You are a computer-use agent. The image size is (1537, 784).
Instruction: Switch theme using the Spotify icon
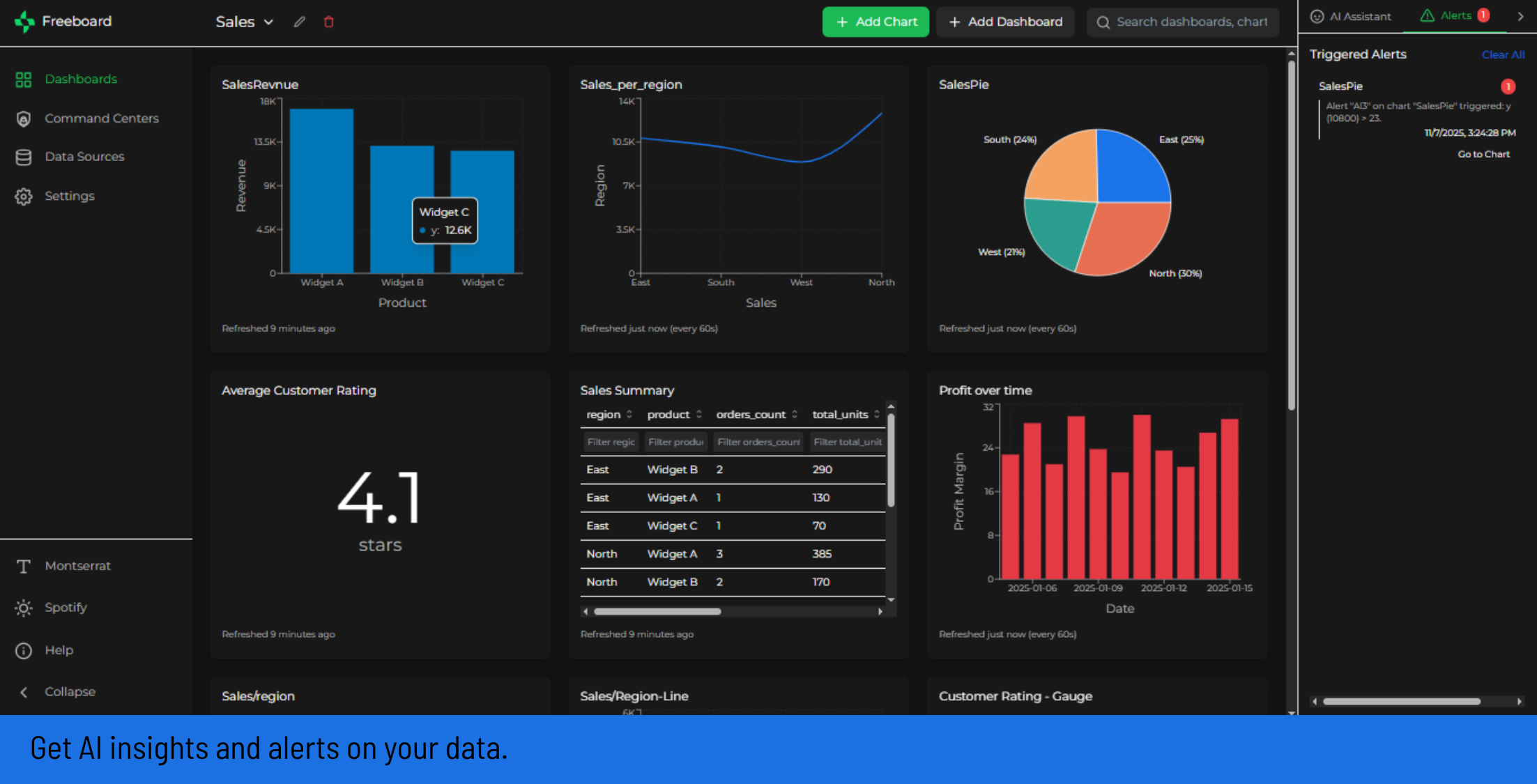66,607
